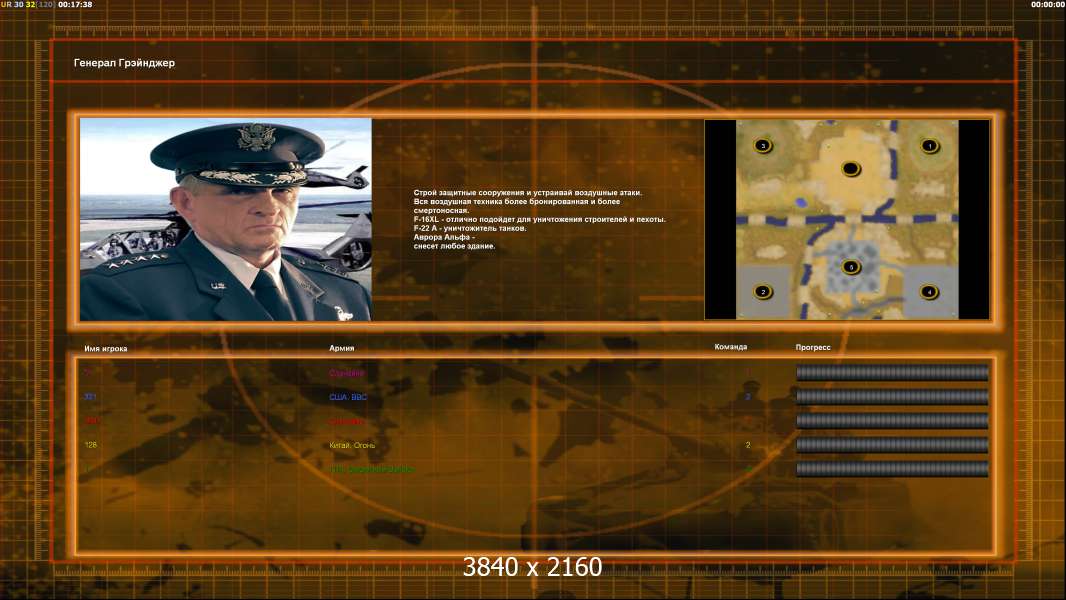This screenshot has width=1066, height=600.
Task: Click the '00:00:00' timer in the corner
Action: pyautogui.click(x=1048, y=4)
